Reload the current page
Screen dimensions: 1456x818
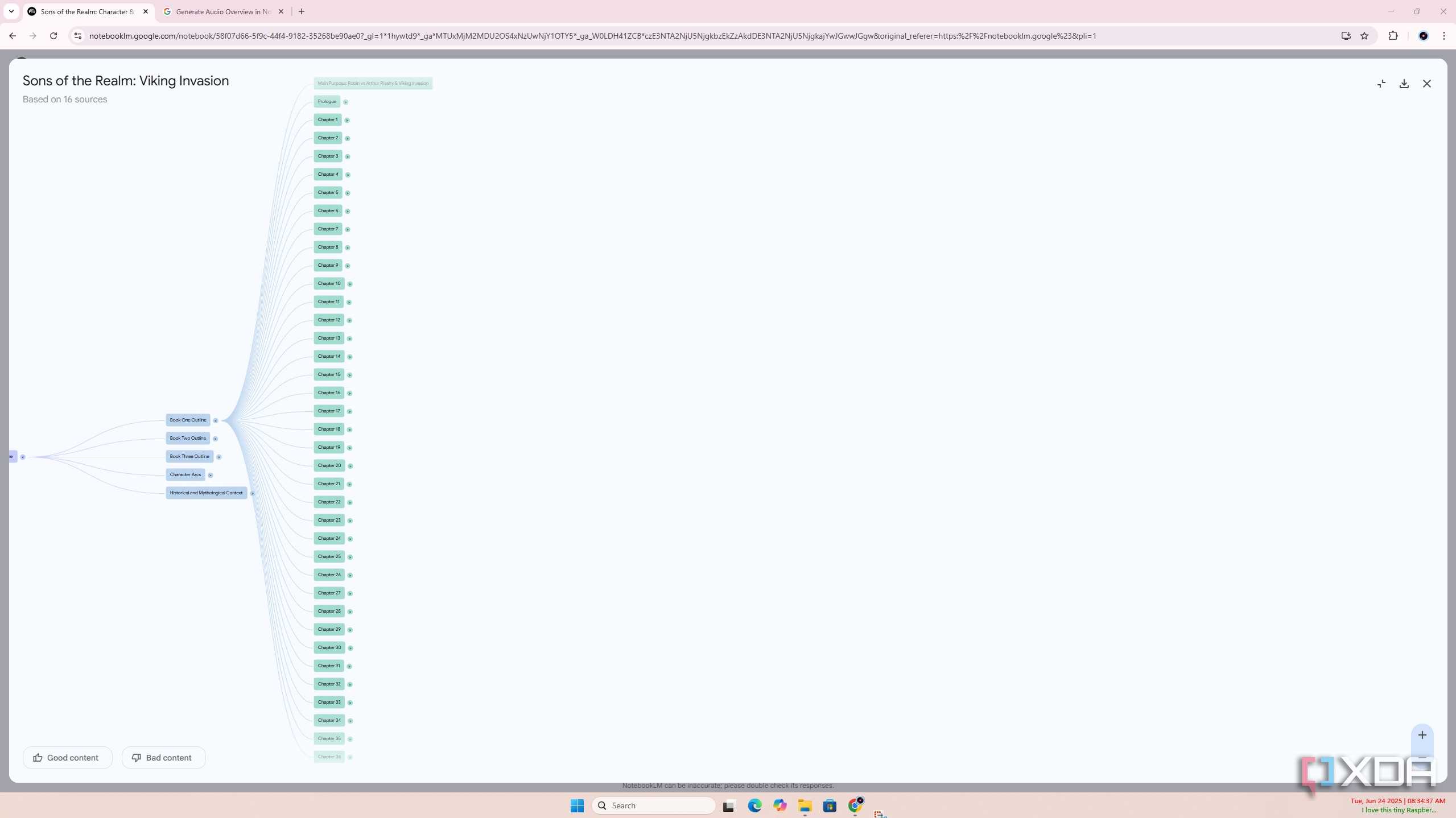tap(53, 36)
